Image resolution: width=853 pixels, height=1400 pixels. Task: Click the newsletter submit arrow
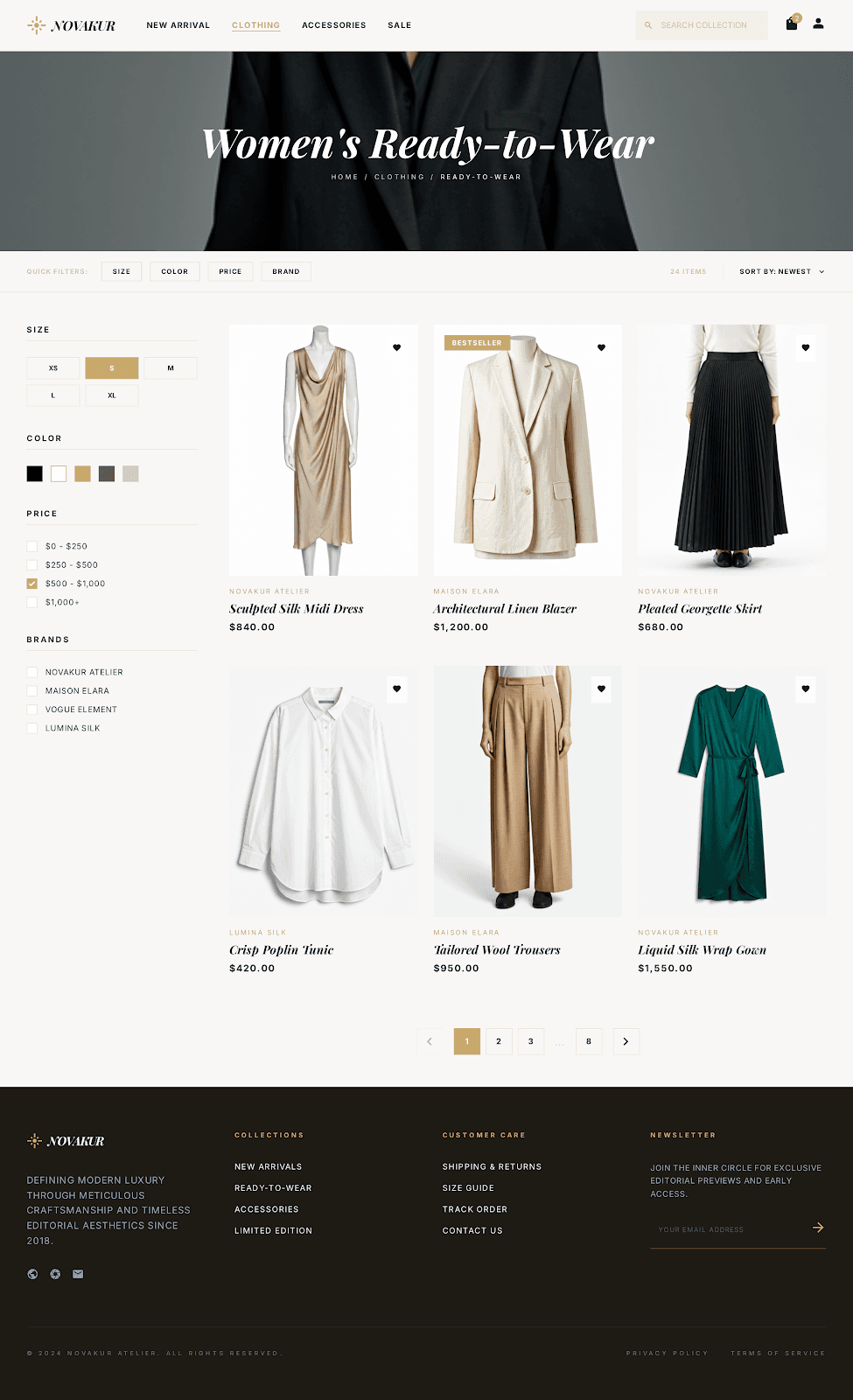point(817,1228)
